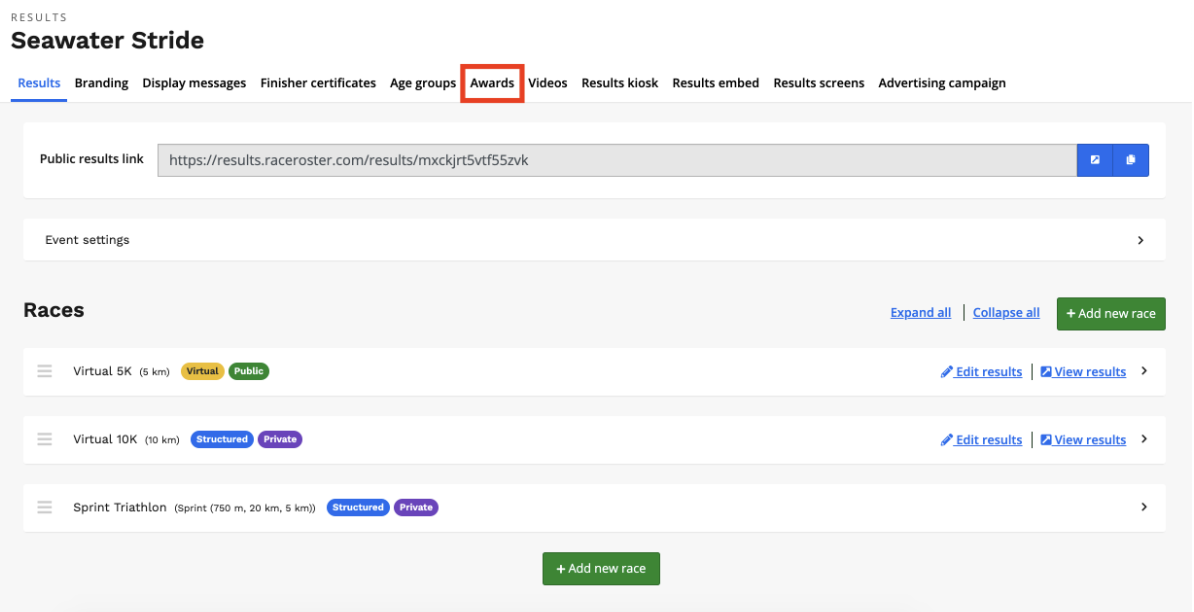This screenshot has height=612, width=1194.
Task: Click the Collapse all link
Action: point(1006,313)
